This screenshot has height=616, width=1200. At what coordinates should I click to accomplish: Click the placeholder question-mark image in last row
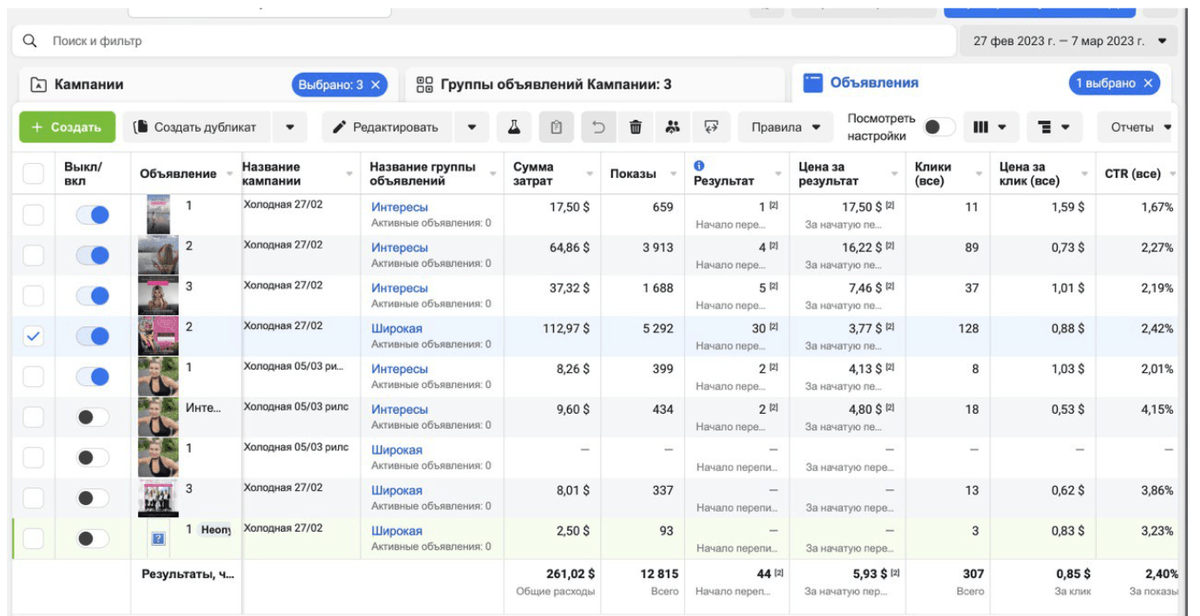click(158, 538)
